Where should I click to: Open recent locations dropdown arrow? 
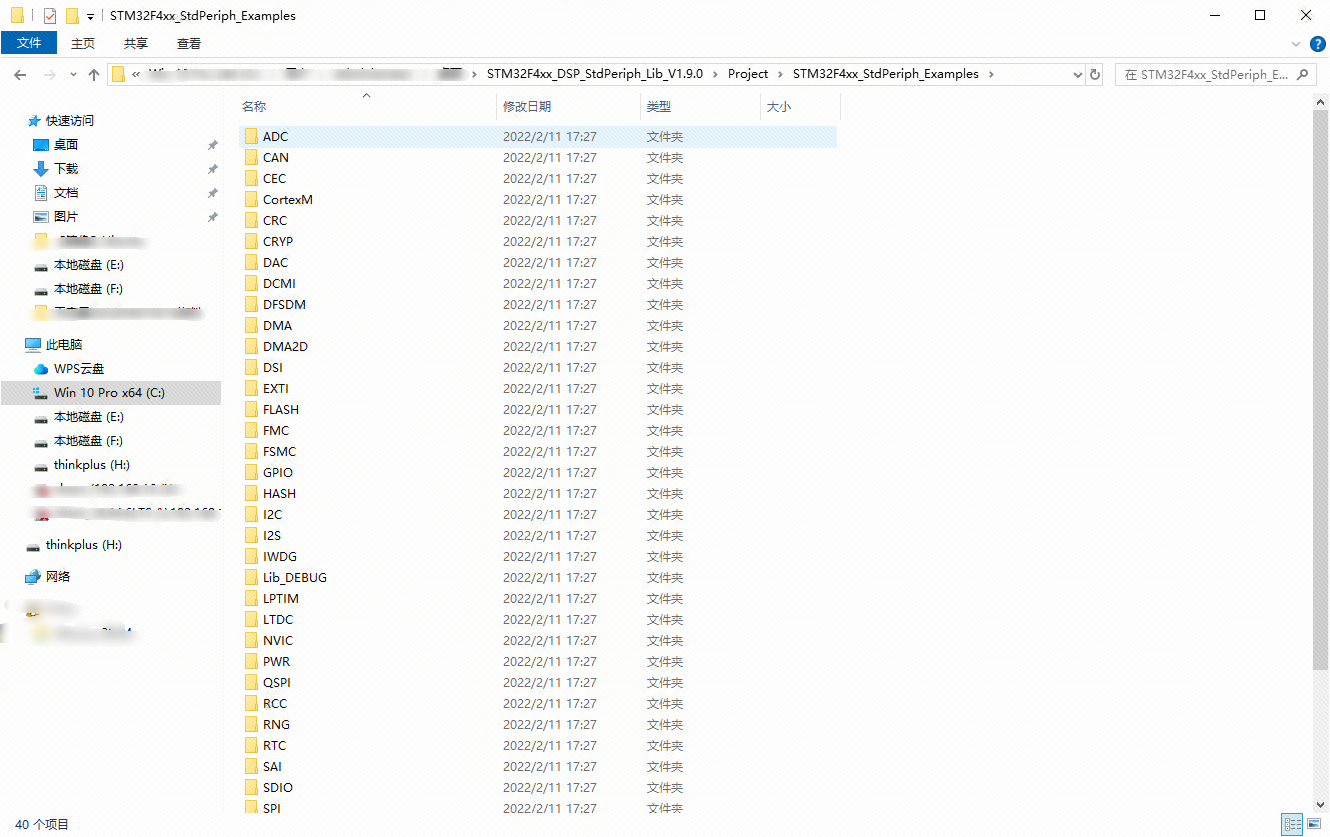point(73,75)
